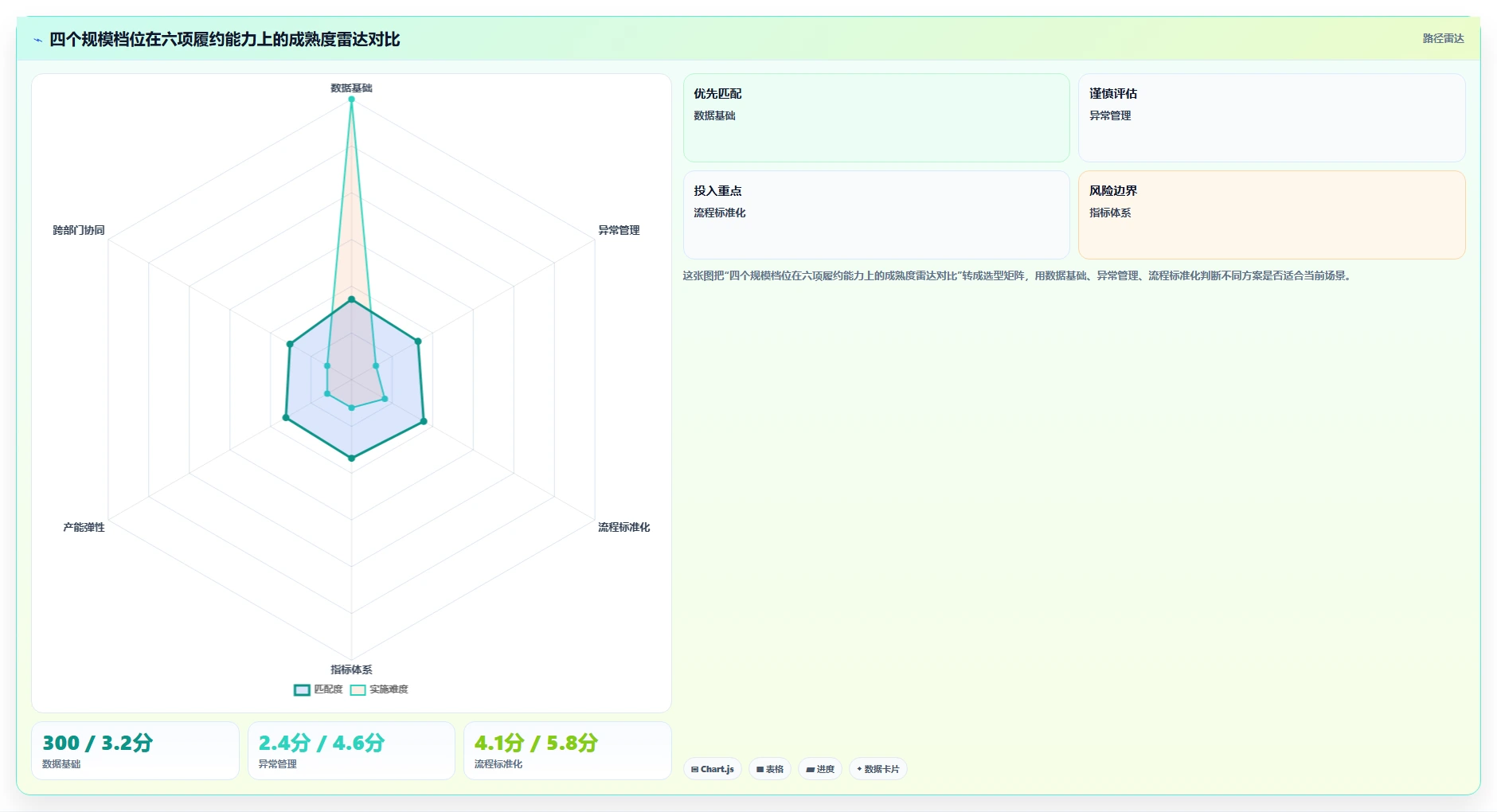Click the title 四个规模档位在六项履约能力上的成熟度雷达对比
1497x812 pixels.
click(x=225, y=39)
